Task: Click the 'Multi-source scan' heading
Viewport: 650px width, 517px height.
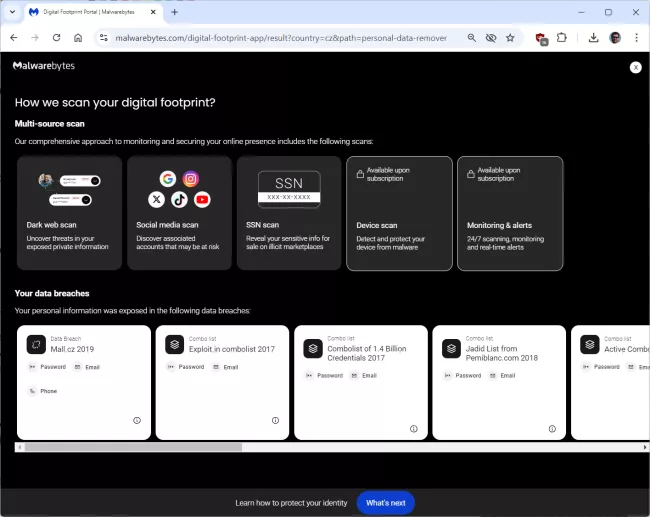Action: pyautogui.click(x=49, y=124)
